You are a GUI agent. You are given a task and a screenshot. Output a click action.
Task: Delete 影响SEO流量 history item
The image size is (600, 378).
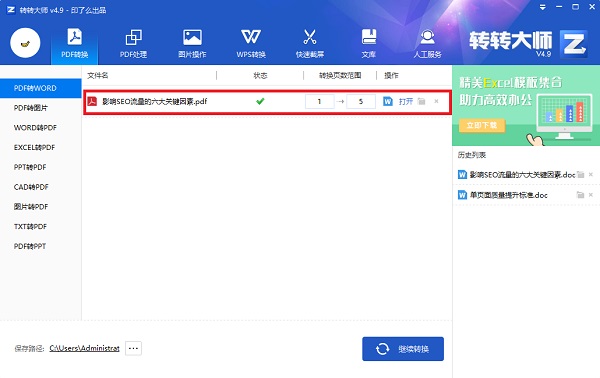(x=591, y=174)
